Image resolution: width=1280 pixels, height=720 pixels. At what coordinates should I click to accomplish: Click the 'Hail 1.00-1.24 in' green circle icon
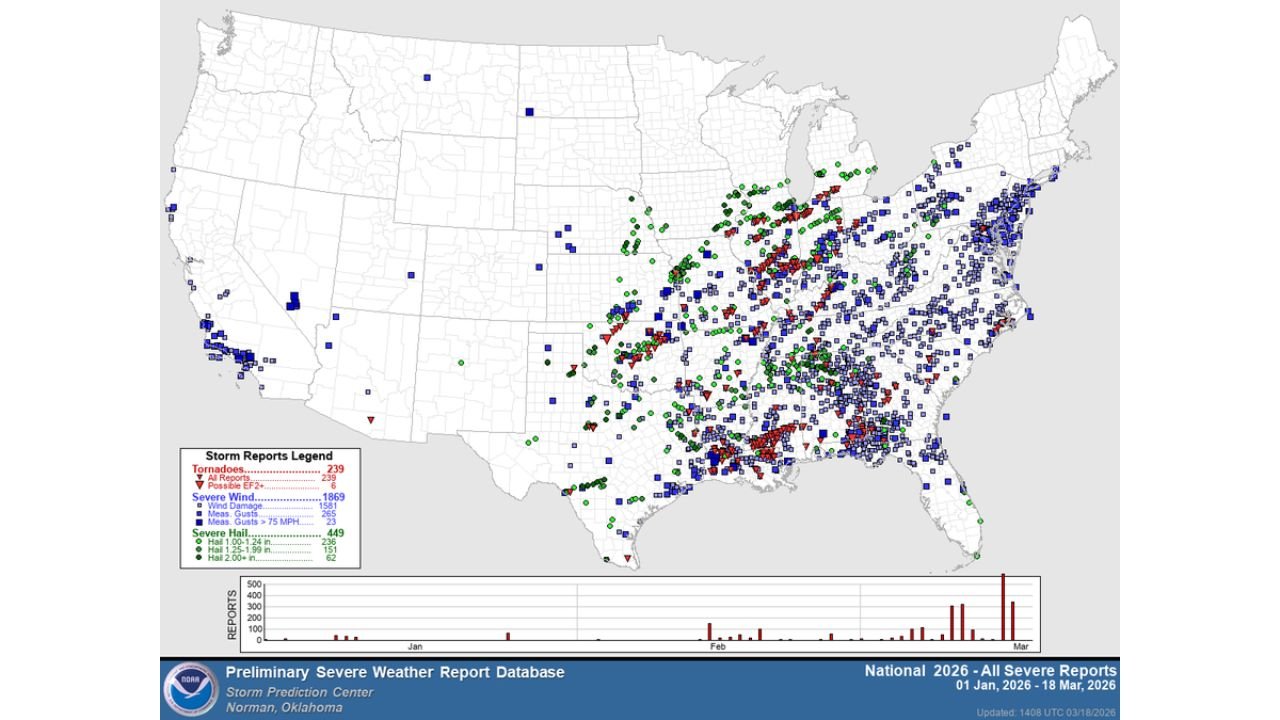tap(201, 542)
